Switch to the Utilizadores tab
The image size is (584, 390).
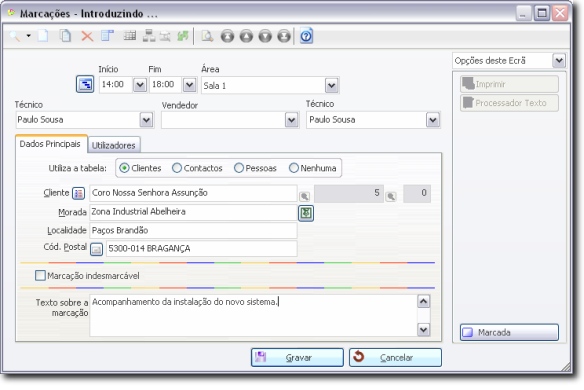point(114,145)
